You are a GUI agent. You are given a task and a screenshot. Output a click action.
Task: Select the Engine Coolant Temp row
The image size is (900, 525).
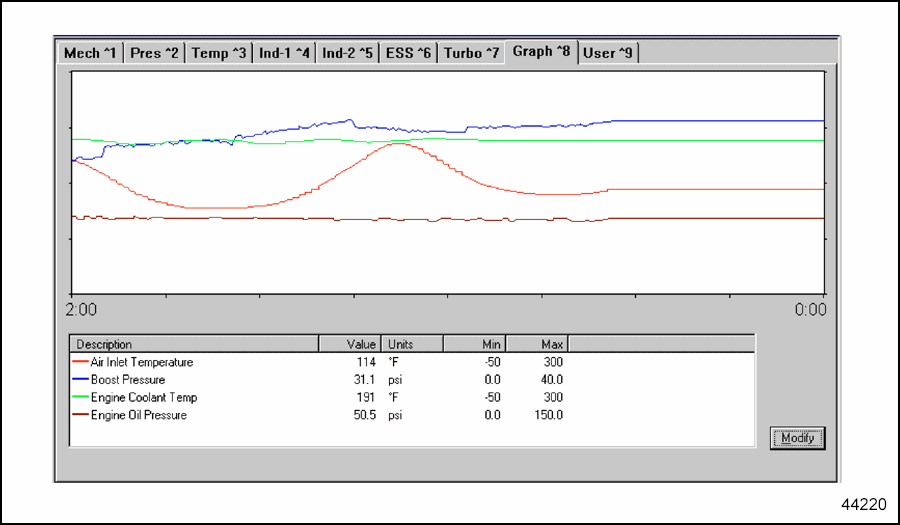(137, 397)
